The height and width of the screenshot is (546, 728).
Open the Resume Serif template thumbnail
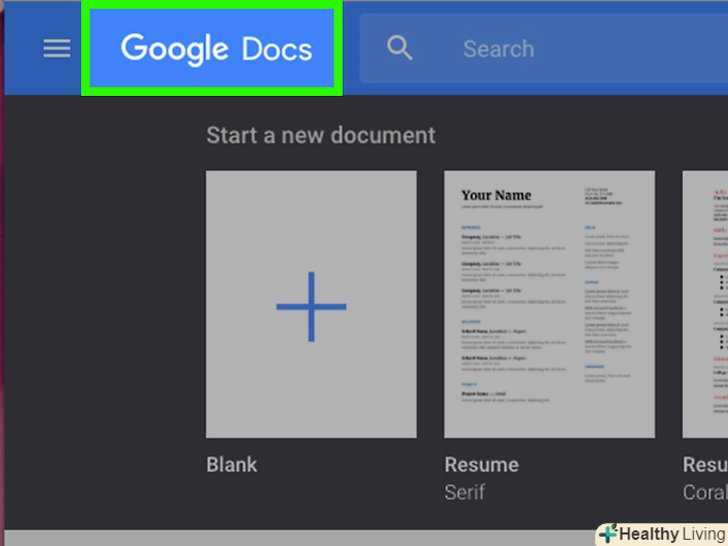[549, 304]
